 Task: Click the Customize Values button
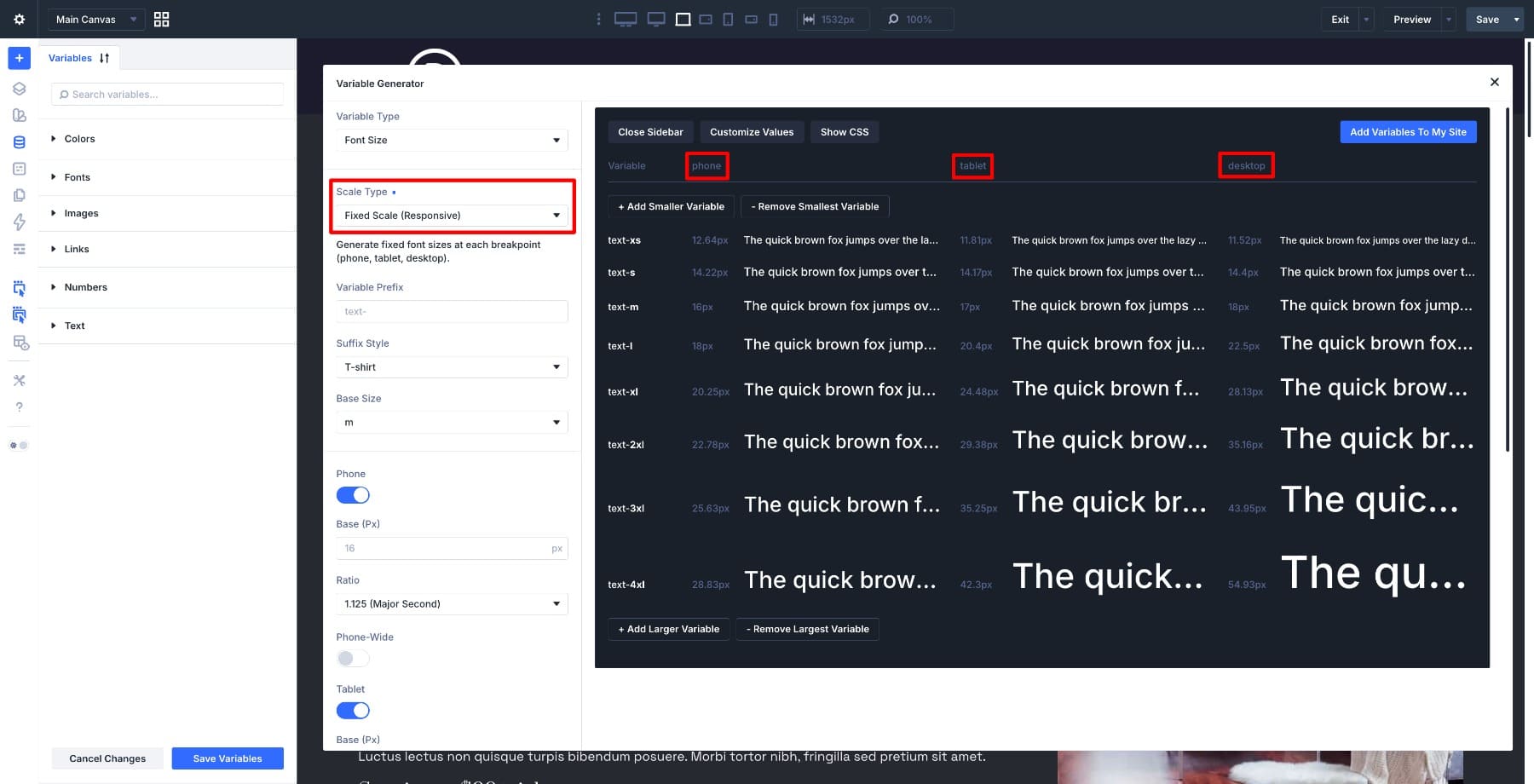click(752, 132)
